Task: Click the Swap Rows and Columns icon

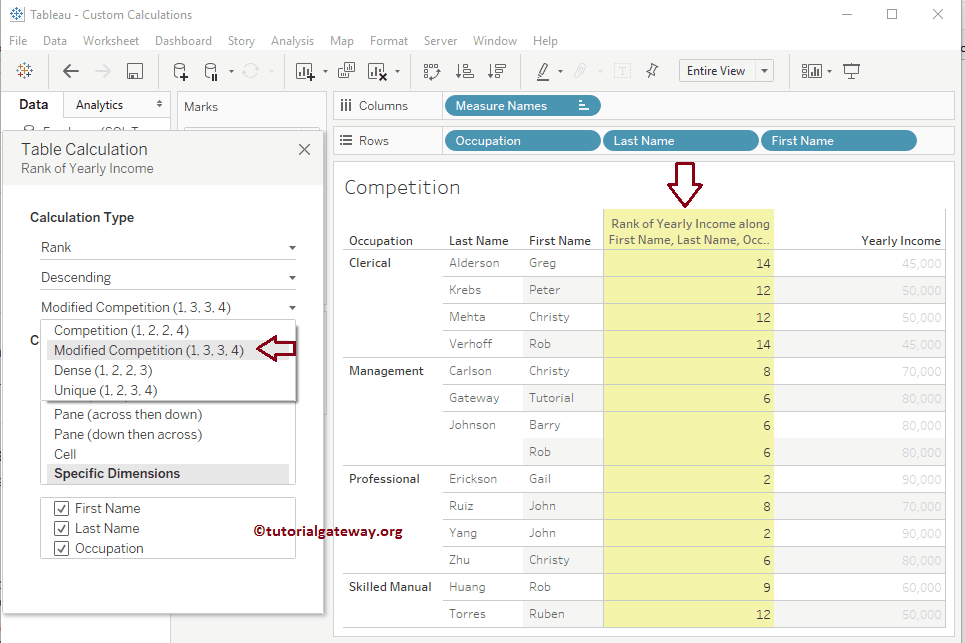Action: [x=432, y=71]
